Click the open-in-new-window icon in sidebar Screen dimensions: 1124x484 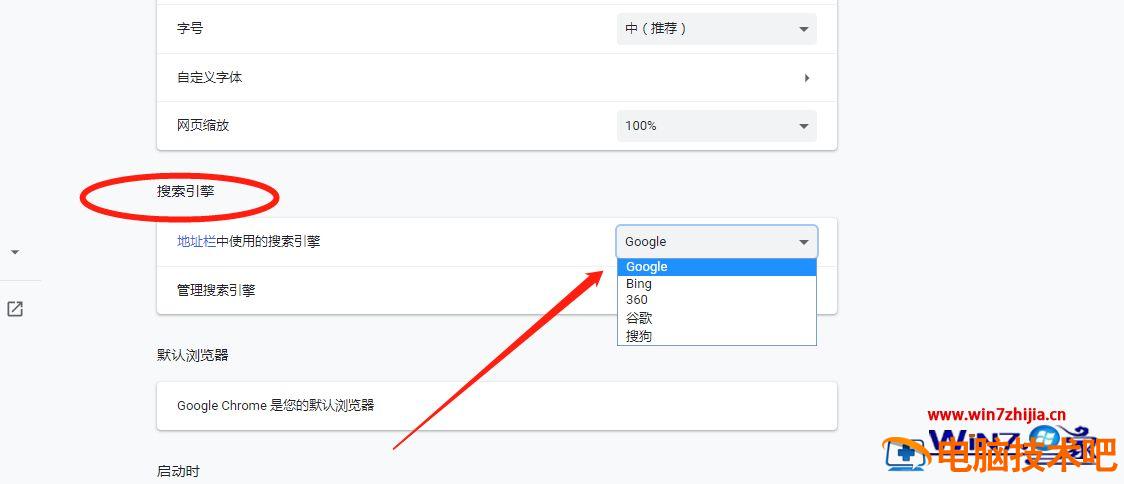[x=14, y=309]
